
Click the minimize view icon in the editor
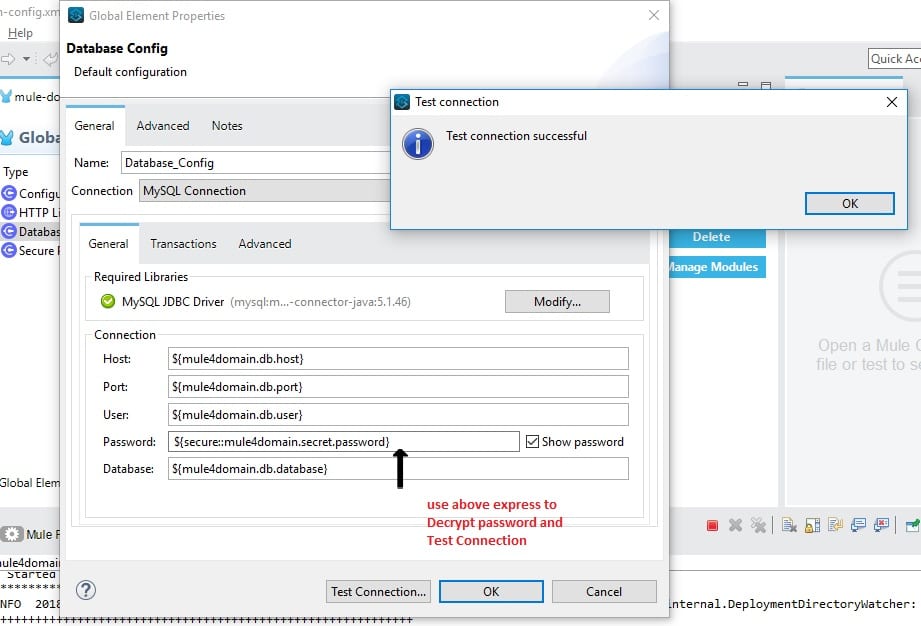tap(743, 85)
